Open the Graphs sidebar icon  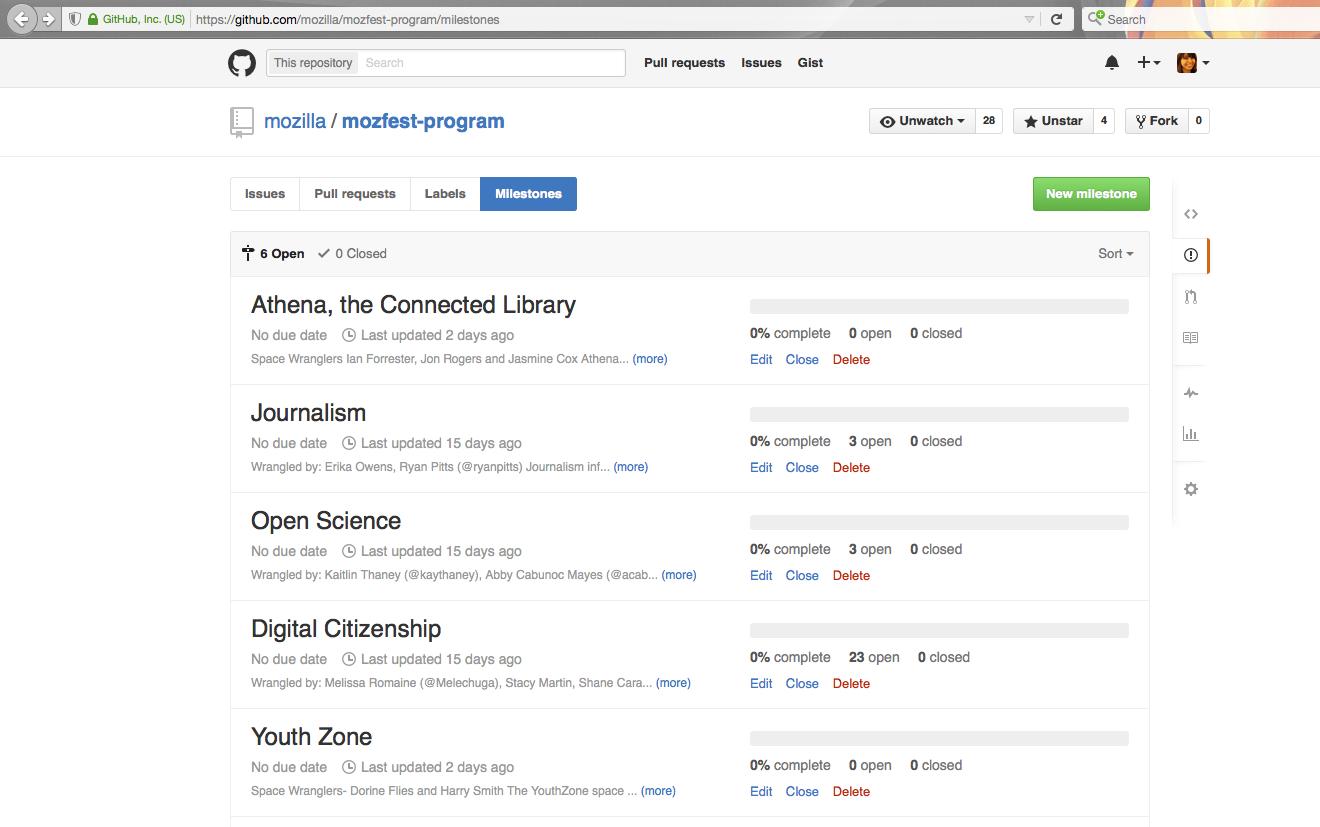point(1190,434)
